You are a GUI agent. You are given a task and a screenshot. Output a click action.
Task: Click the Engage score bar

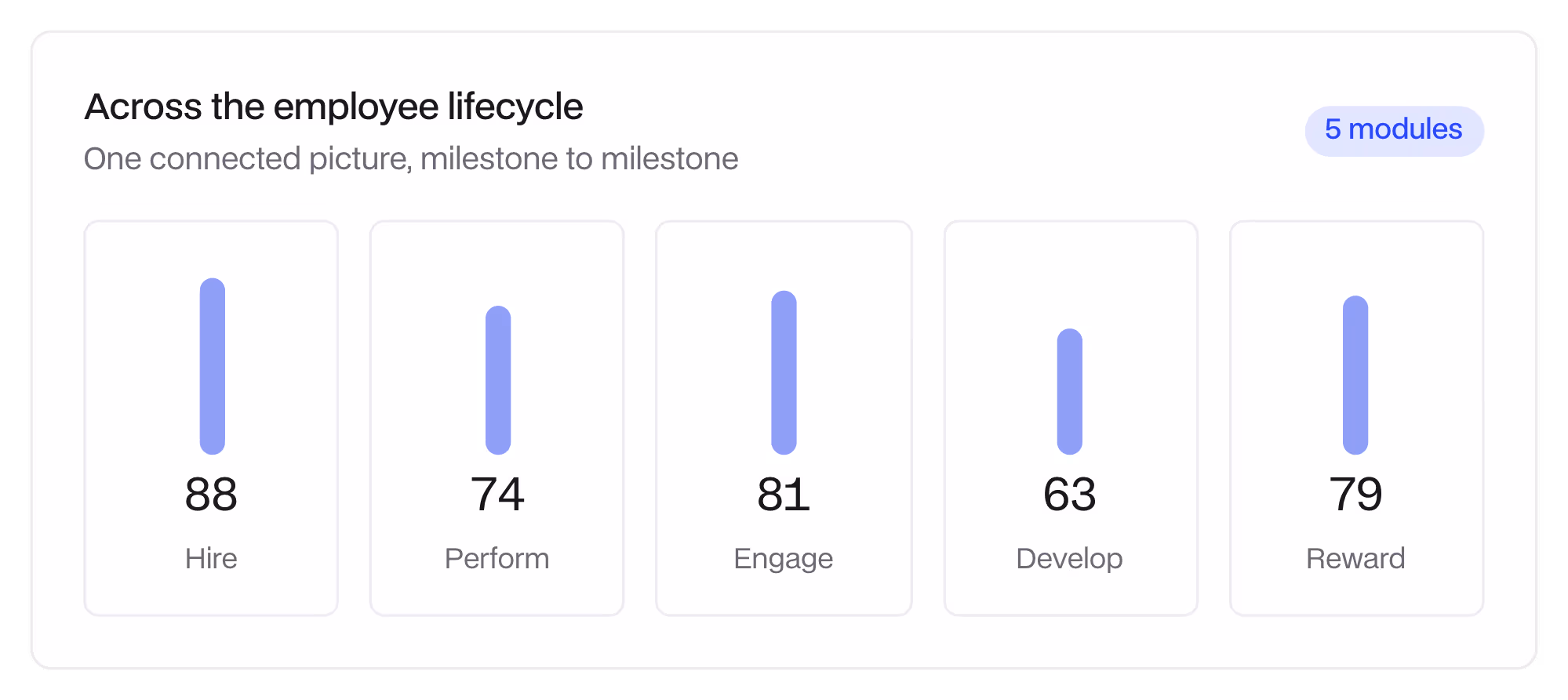(x=784, y=372)
